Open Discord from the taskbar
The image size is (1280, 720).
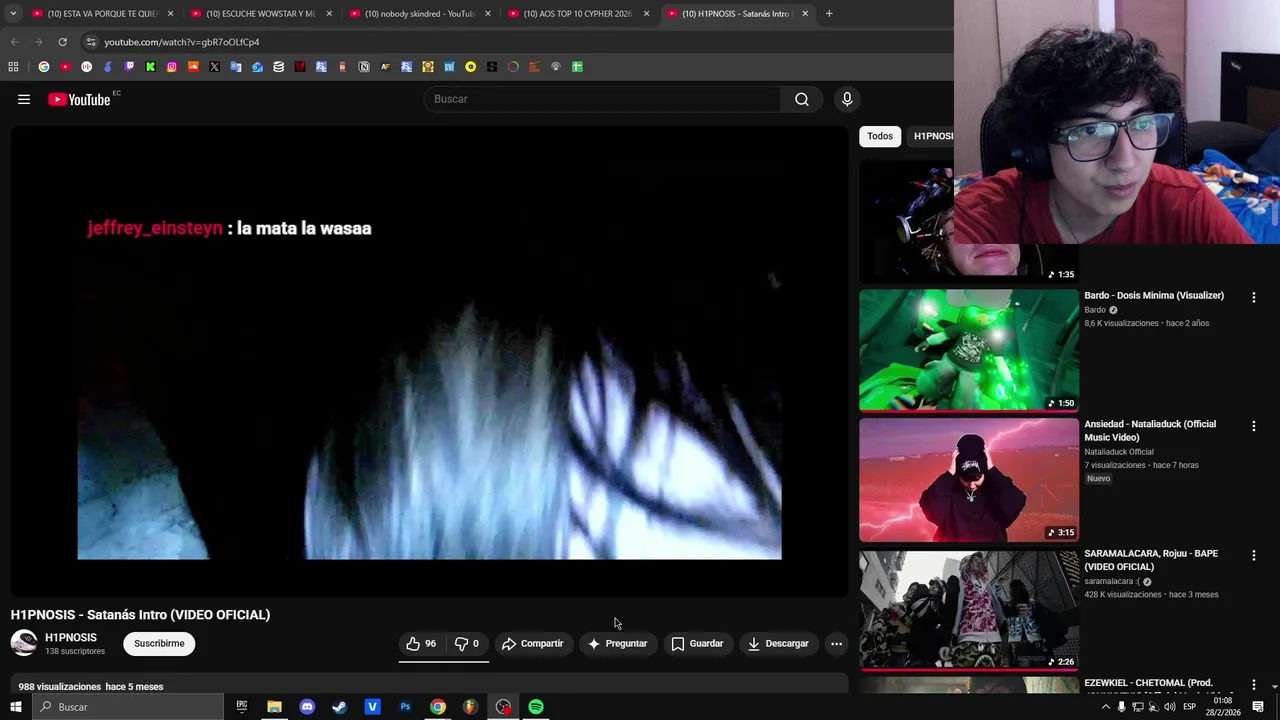[x=307, y=707]
